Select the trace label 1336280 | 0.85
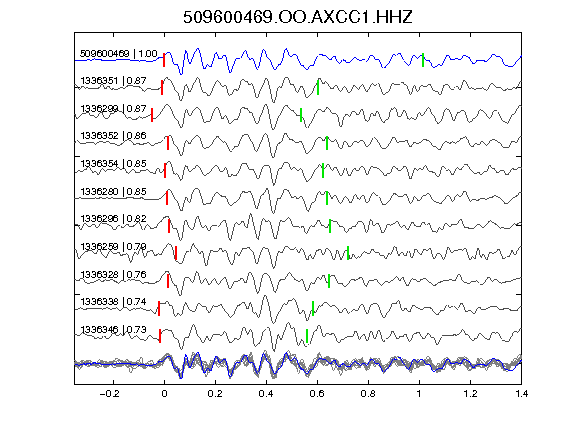576x432 pixels. [113, 191]
